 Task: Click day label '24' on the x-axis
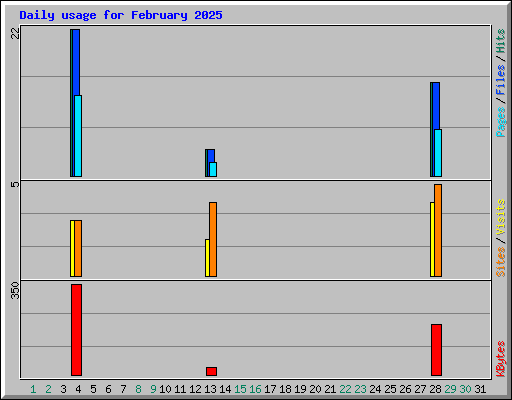pos(375,389)
